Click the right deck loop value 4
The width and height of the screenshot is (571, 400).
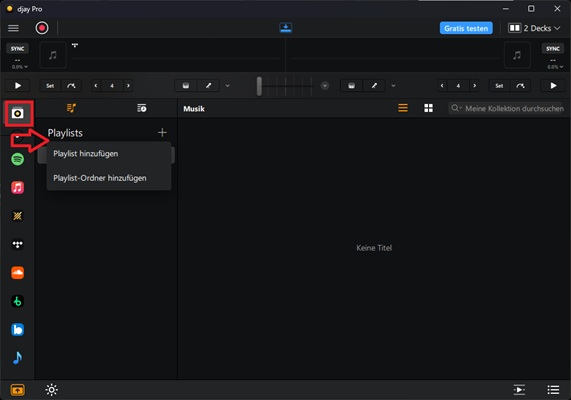click(x=458, y=86)
